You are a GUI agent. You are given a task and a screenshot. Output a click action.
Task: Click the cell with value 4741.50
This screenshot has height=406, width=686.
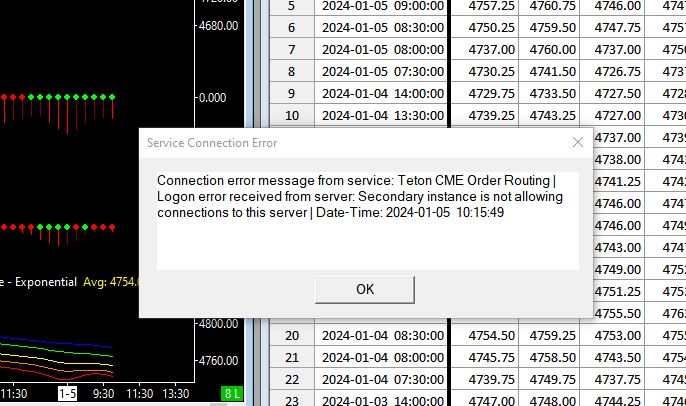[550, 71]
